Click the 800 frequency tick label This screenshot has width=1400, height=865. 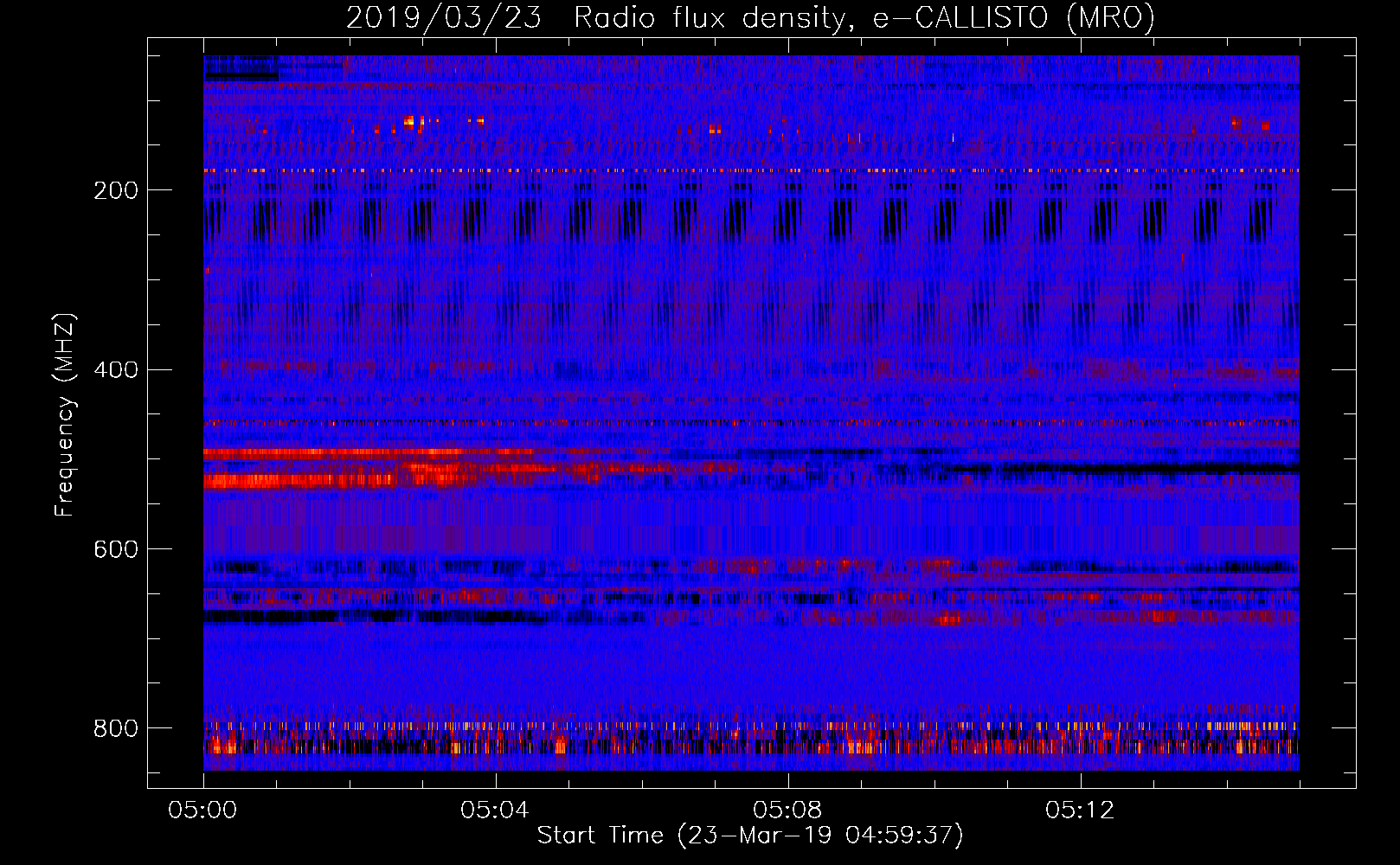pos(116,728)
